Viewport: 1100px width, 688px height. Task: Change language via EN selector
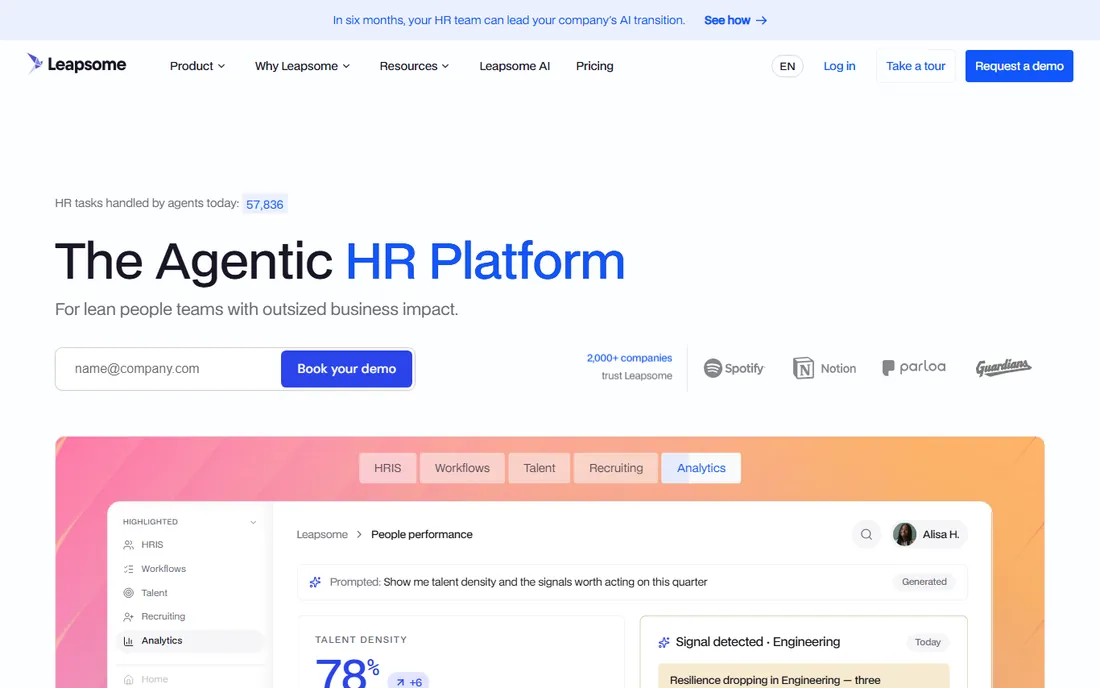coord(787,66)
